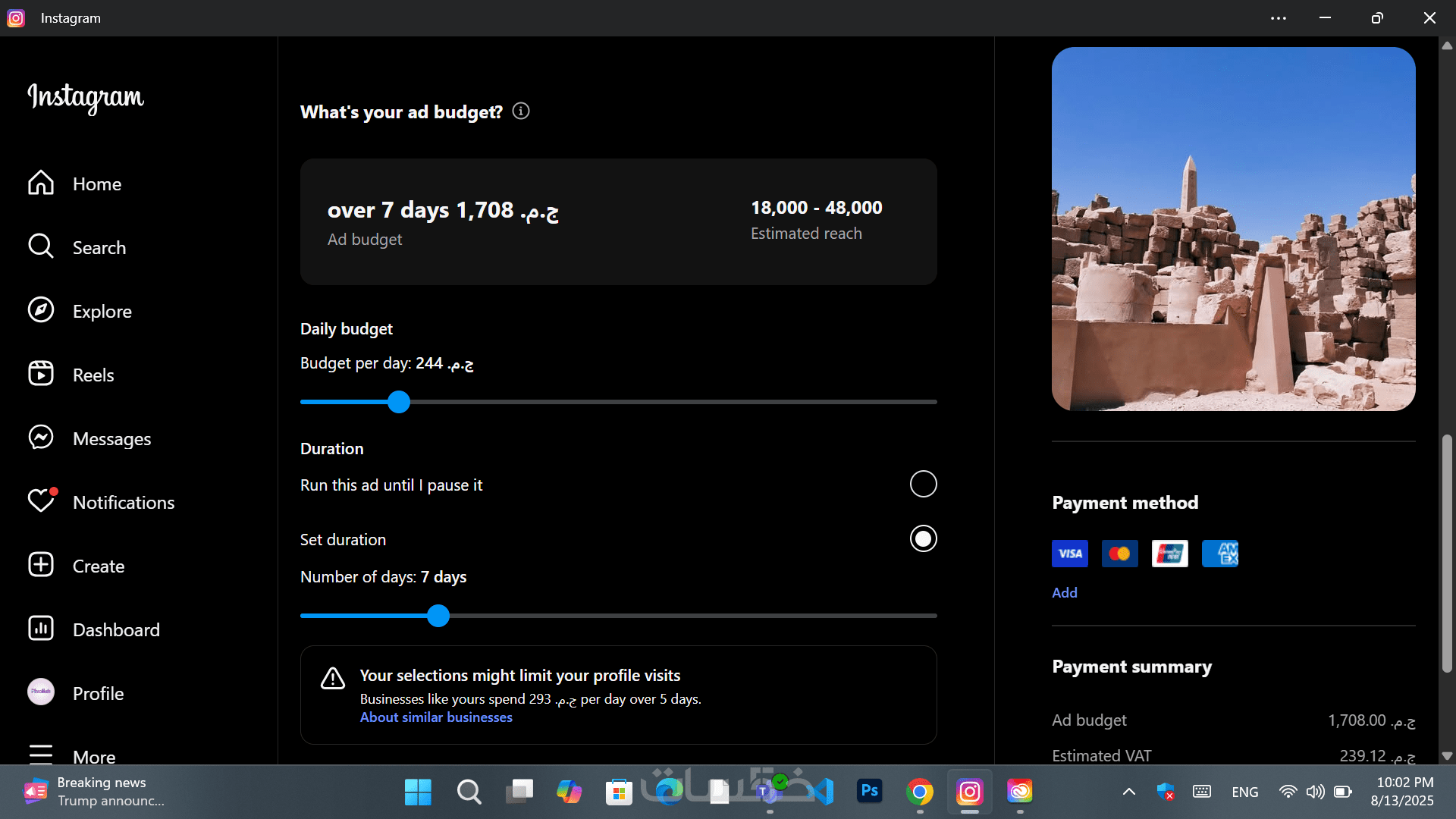
Task: Open the Home icon in sidebar
Action: point(41,184)
